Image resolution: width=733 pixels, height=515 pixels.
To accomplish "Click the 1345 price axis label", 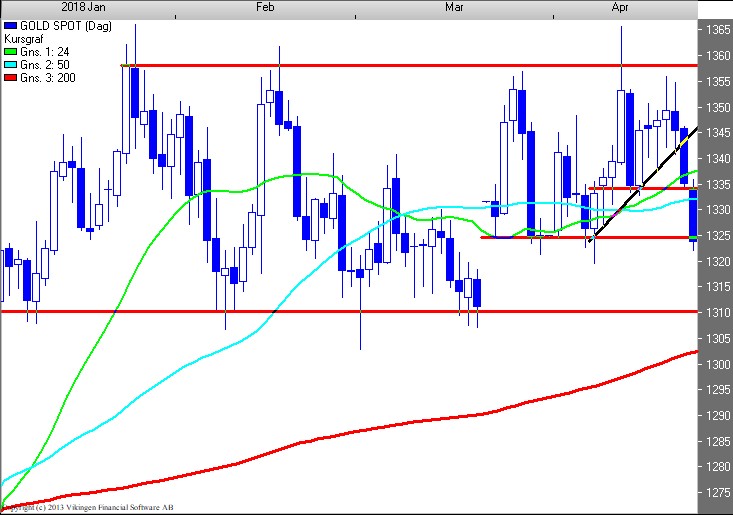I will coord(718,133).
